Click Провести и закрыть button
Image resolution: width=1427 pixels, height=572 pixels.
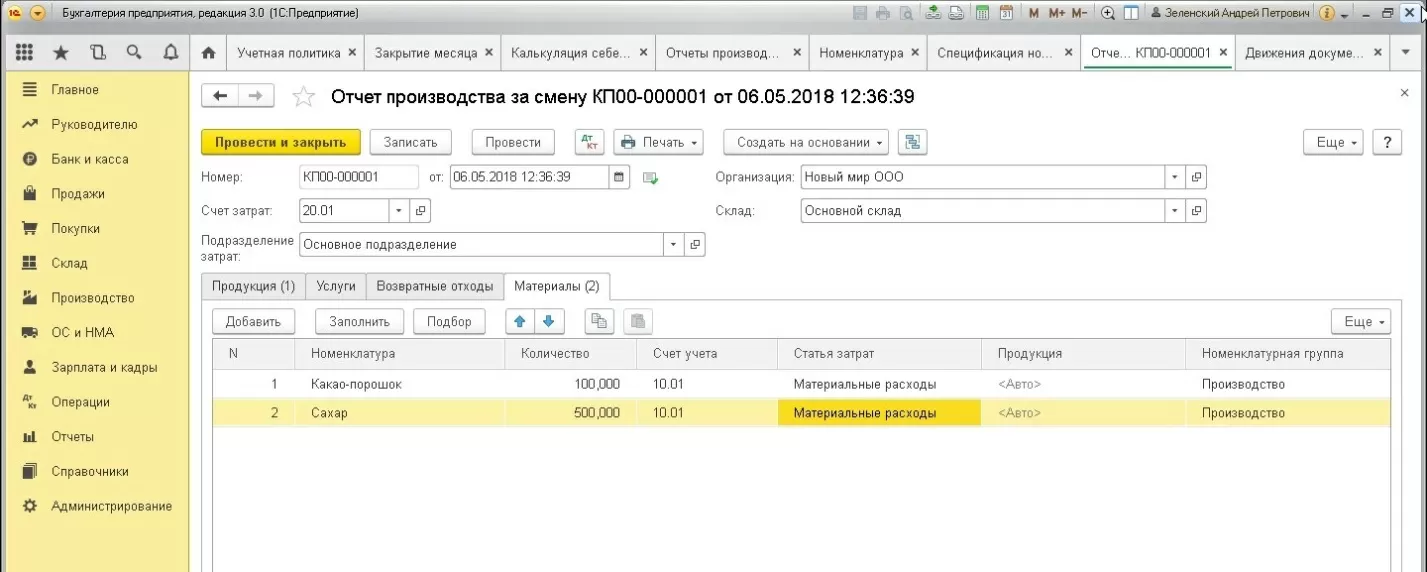(280, 142)
